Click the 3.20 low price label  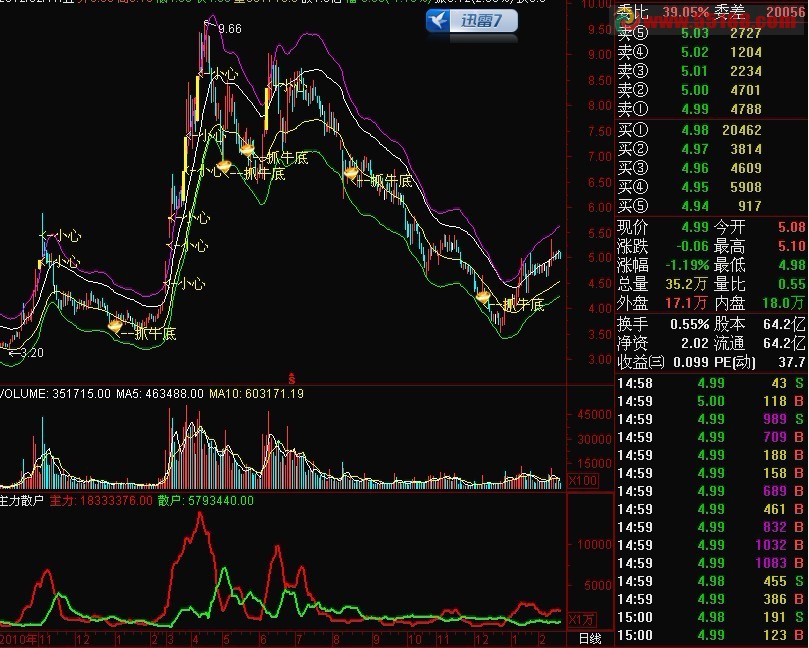33,353
